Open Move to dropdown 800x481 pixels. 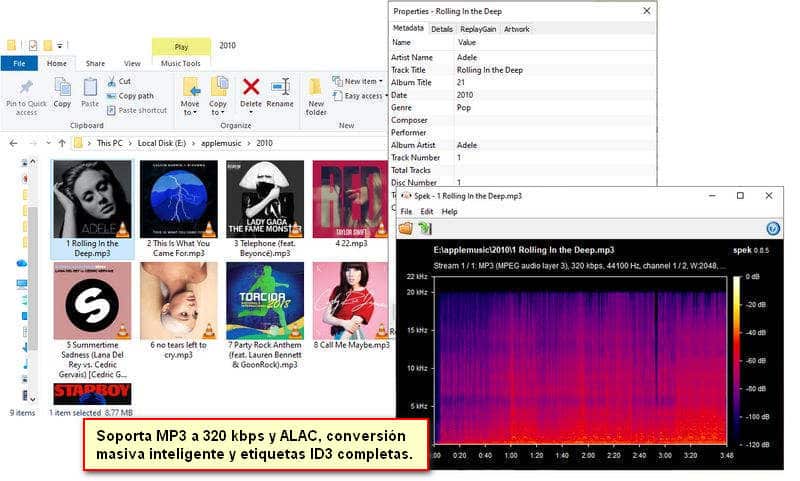click(190, 108)
